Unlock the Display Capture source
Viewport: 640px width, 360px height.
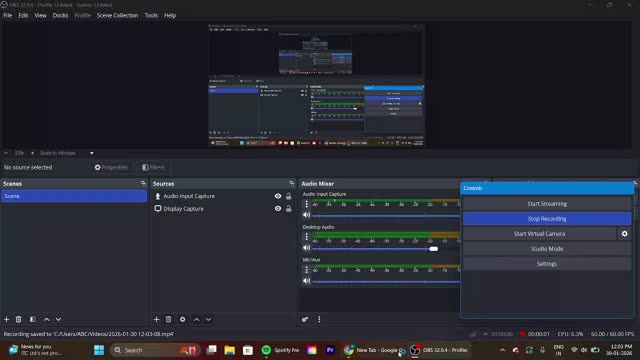click(x=289, y=209)
